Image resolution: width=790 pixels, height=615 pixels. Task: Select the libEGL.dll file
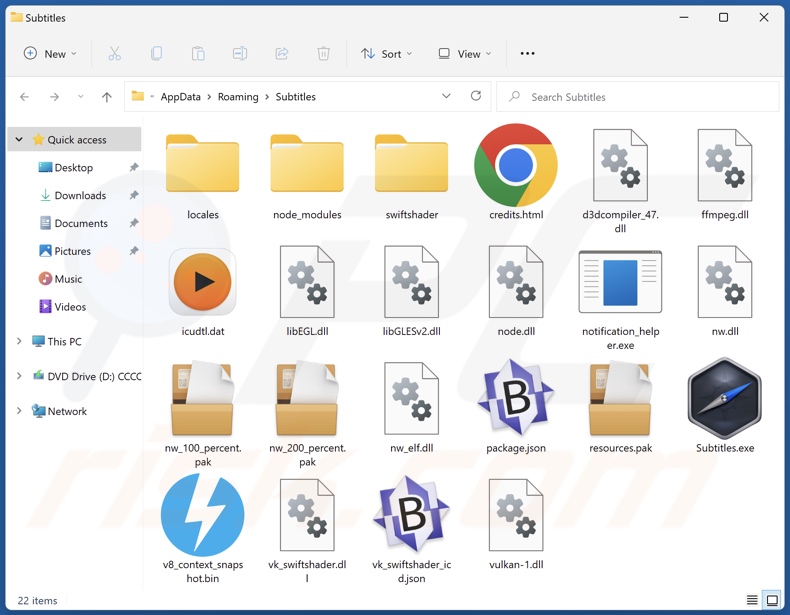pyautogui.click(x=307, y=291)
